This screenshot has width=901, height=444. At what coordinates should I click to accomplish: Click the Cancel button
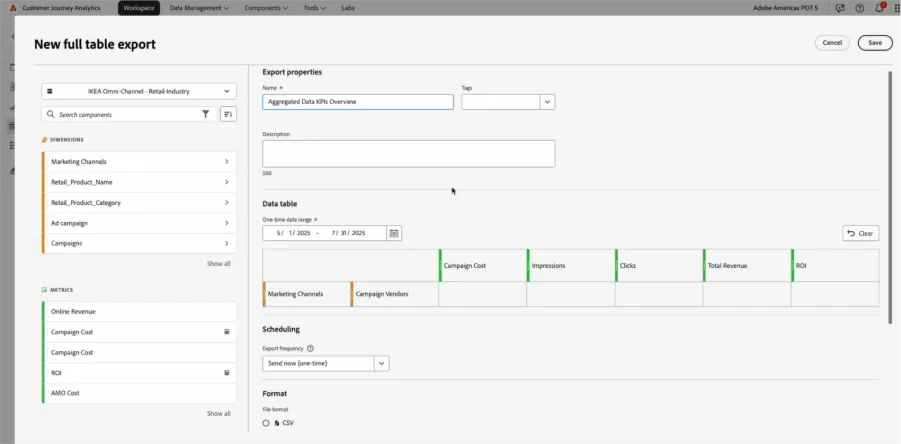click(x=832, y=43)
